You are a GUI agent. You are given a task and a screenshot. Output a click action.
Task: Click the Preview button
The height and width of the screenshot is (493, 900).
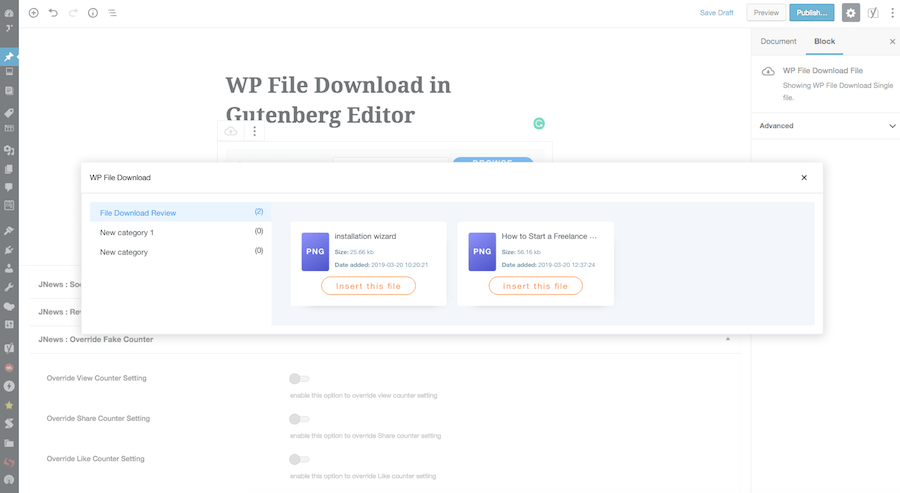pyautogui.click(x=766, y=13)
